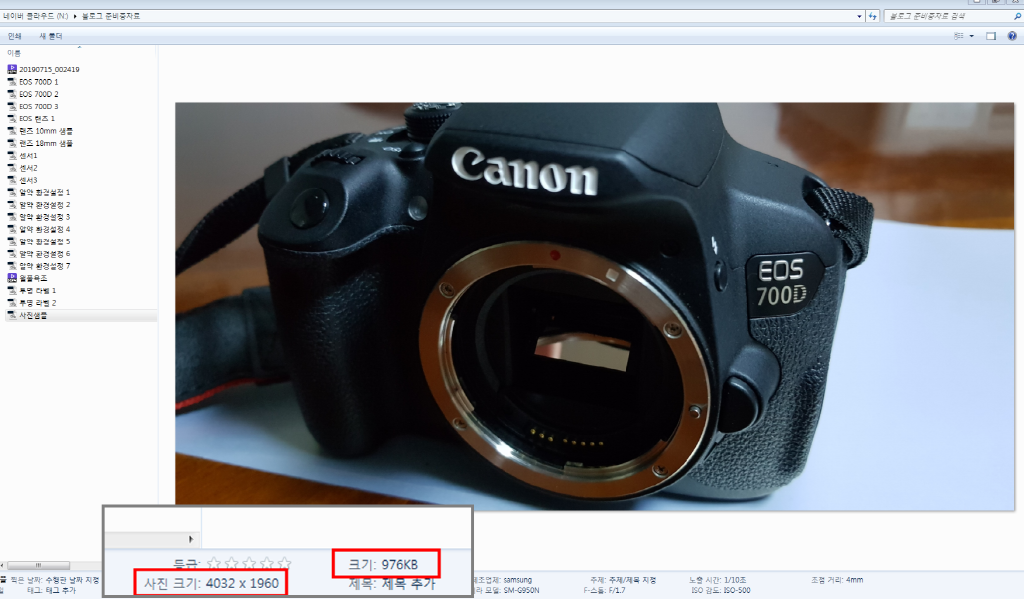Viewport: 1024px width, 599px height.
Task: Select the file row ending in 4 below 센서3
Action: click(44, 229)
